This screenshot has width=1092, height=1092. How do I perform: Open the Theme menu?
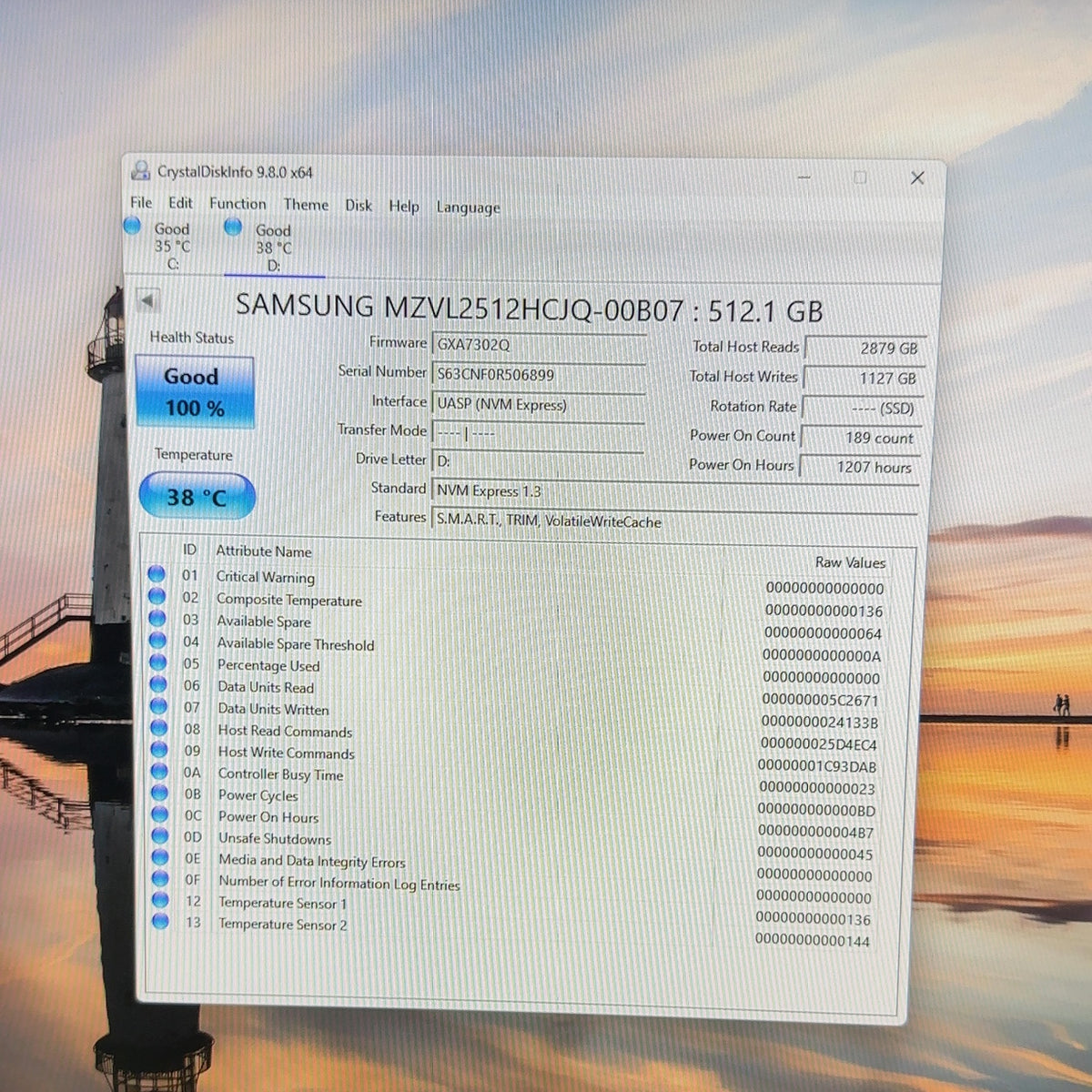point(306,205)
